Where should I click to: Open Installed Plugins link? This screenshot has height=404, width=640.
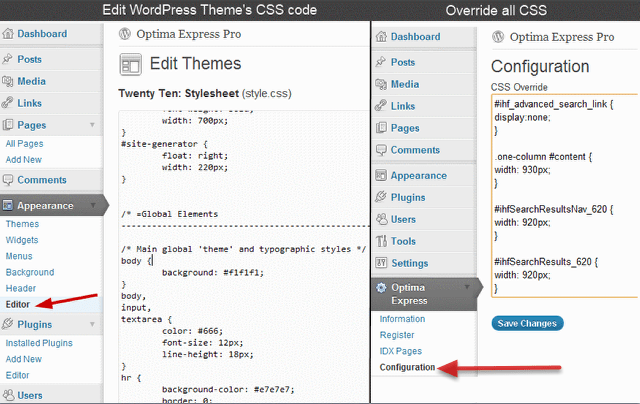[39, 343]
